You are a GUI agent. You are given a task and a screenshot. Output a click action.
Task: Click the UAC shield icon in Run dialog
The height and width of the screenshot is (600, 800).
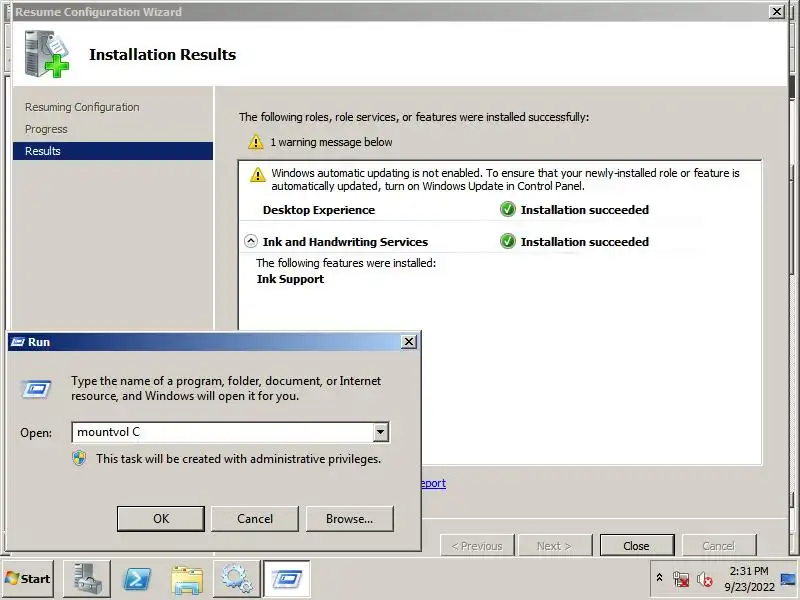tap(79, 458)
